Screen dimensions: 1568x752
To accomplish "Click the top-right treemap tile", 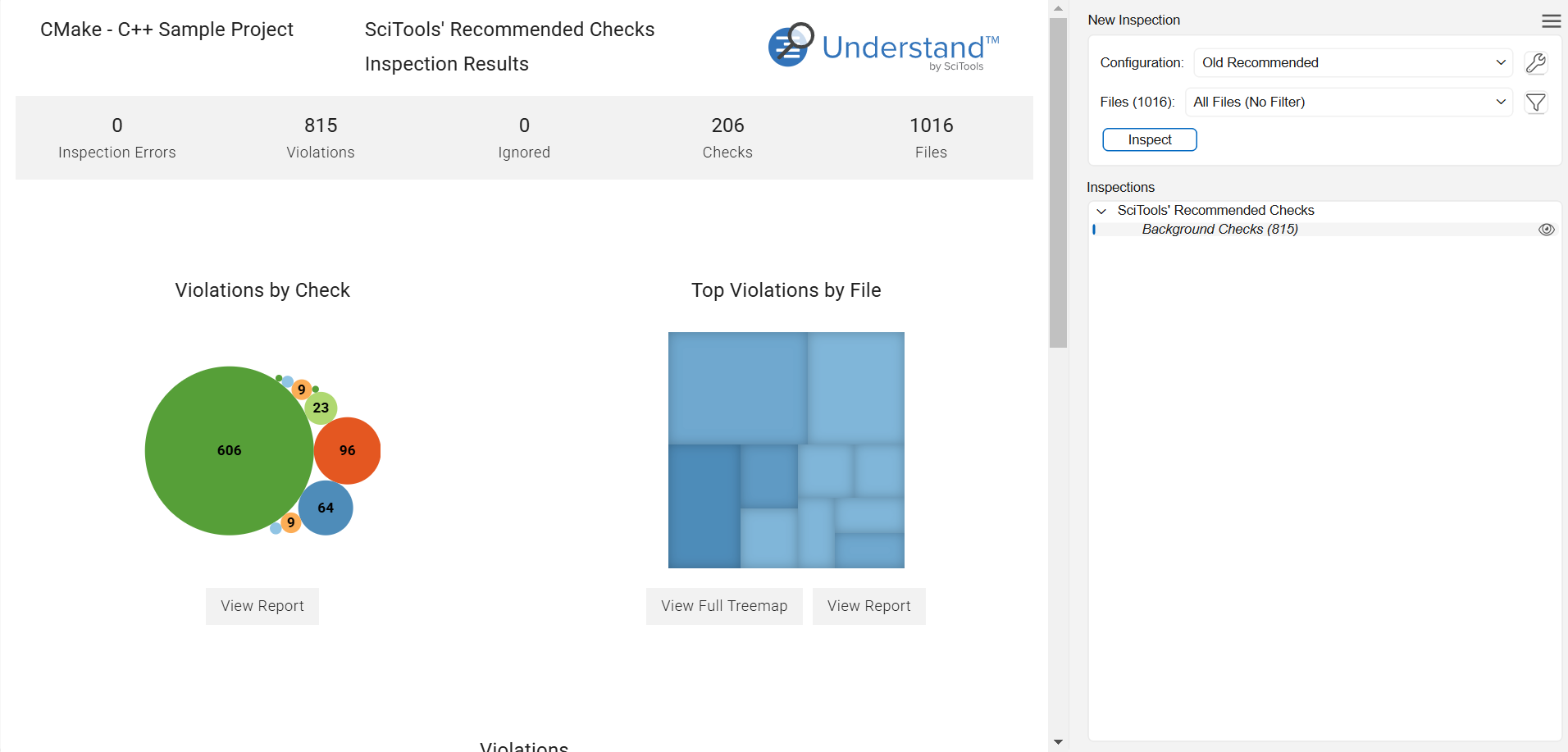I will pos(856,388).
